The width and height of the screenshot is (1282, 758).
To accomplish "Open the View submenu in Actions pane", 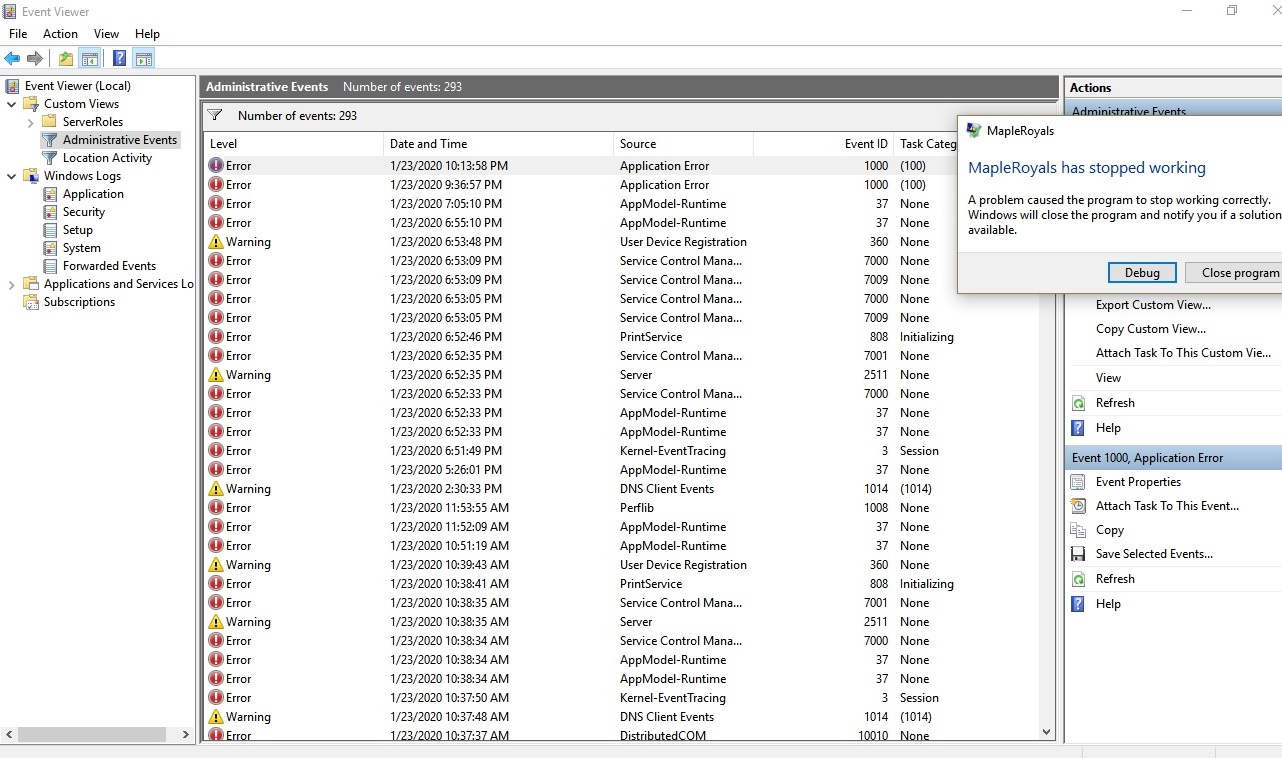I will (x=1108, y=378).
